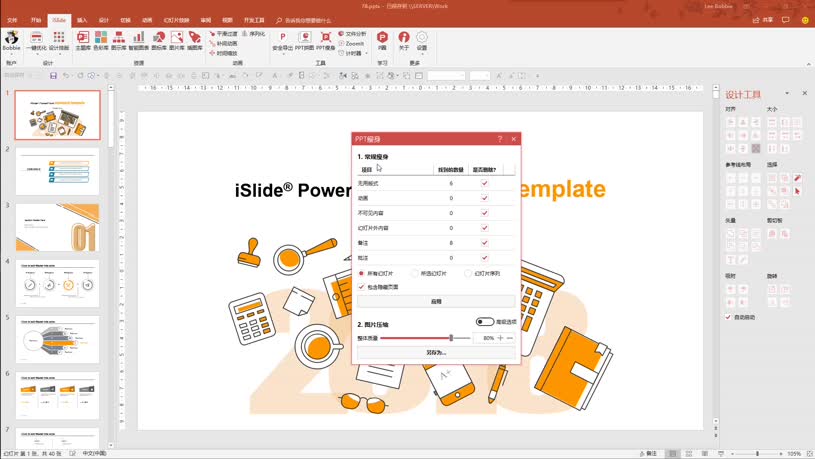The height and width of the screenshot is (459, 815).
Task: Click the 补间动画 tween animation item
Action: click(x=223, y=44)
